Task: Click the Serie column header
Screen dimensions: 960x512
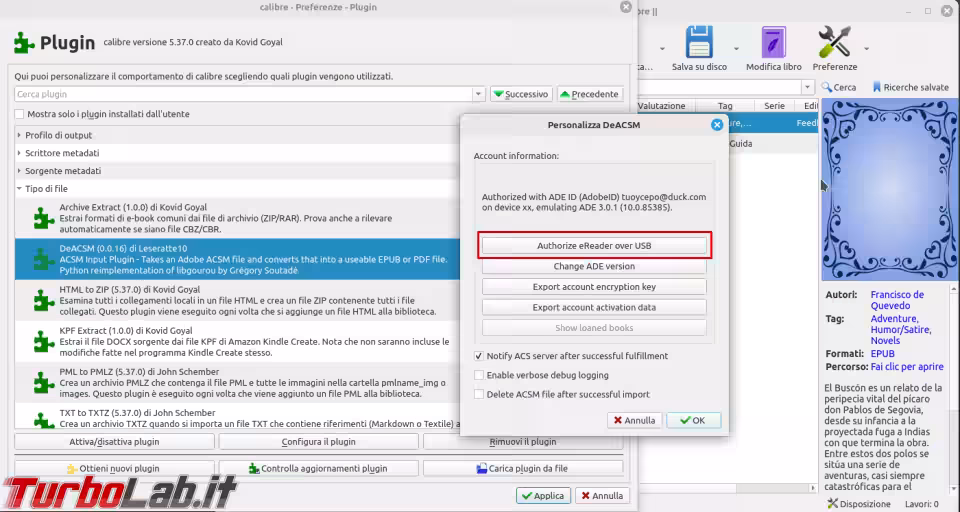Action: tap(774, 106)
